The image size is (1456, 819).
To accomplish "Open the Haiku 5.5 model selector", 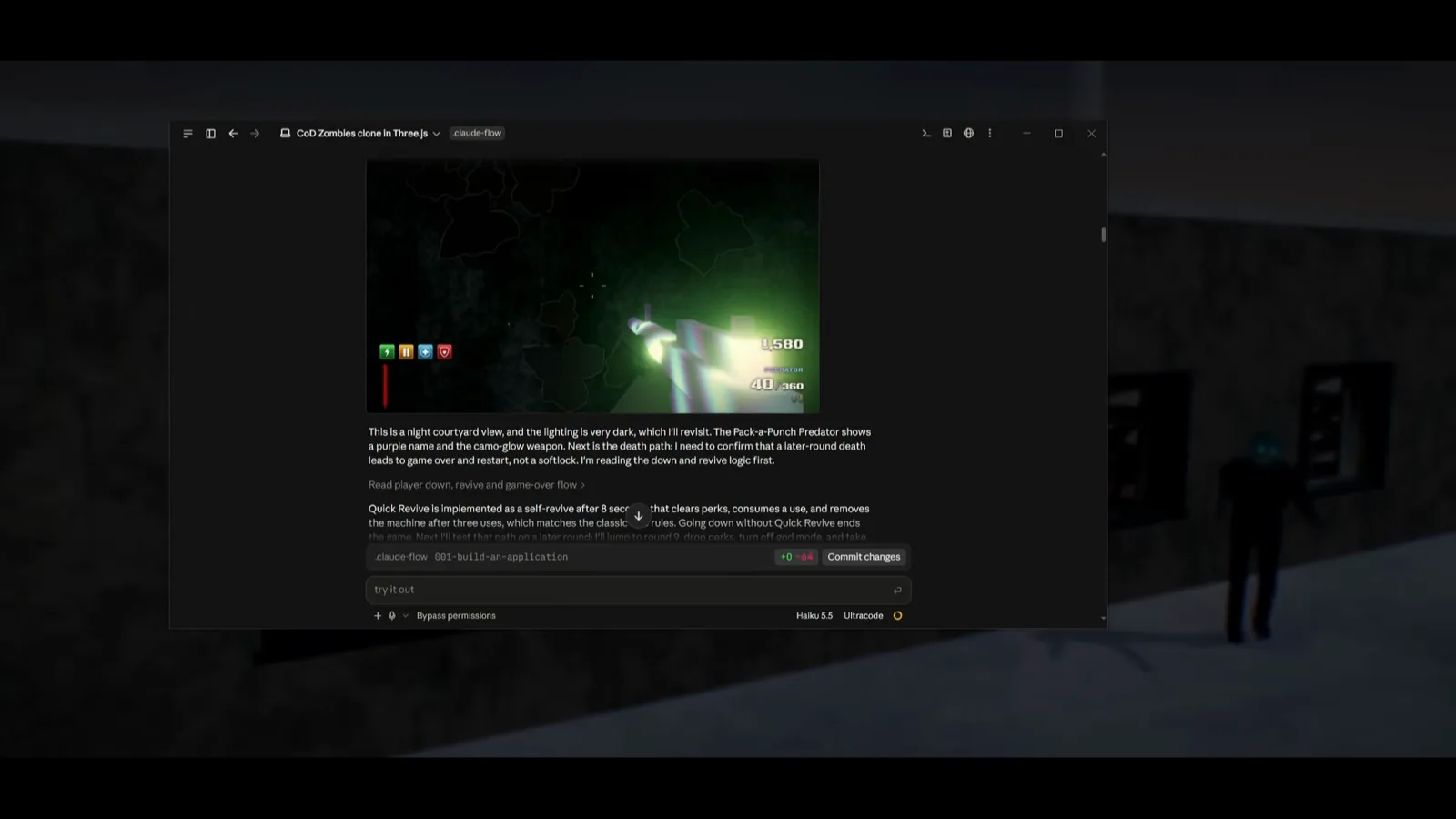I will pyautogui.click(x=814, y=616).
